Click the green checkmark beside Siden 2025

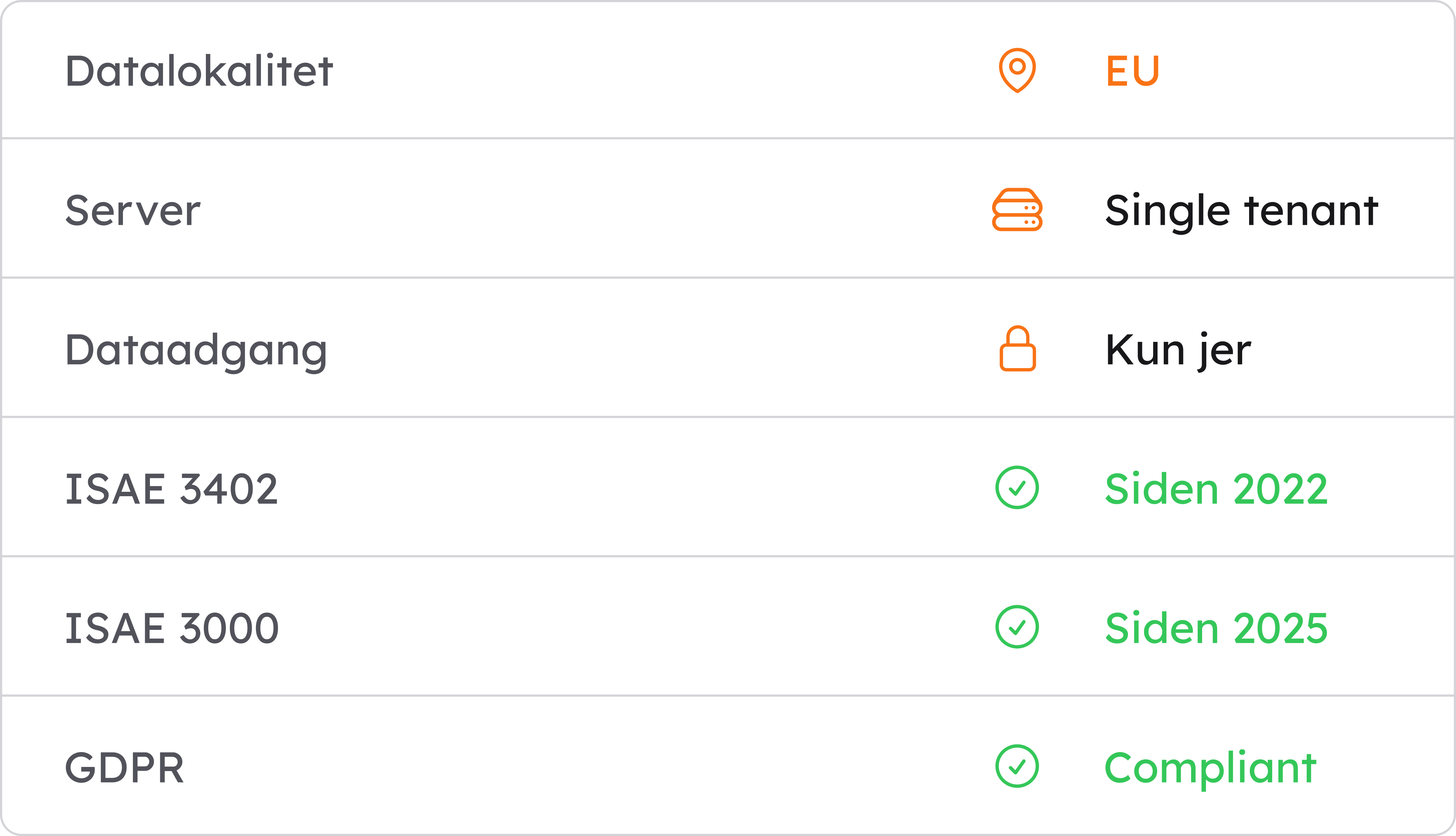coord(1017,627)
